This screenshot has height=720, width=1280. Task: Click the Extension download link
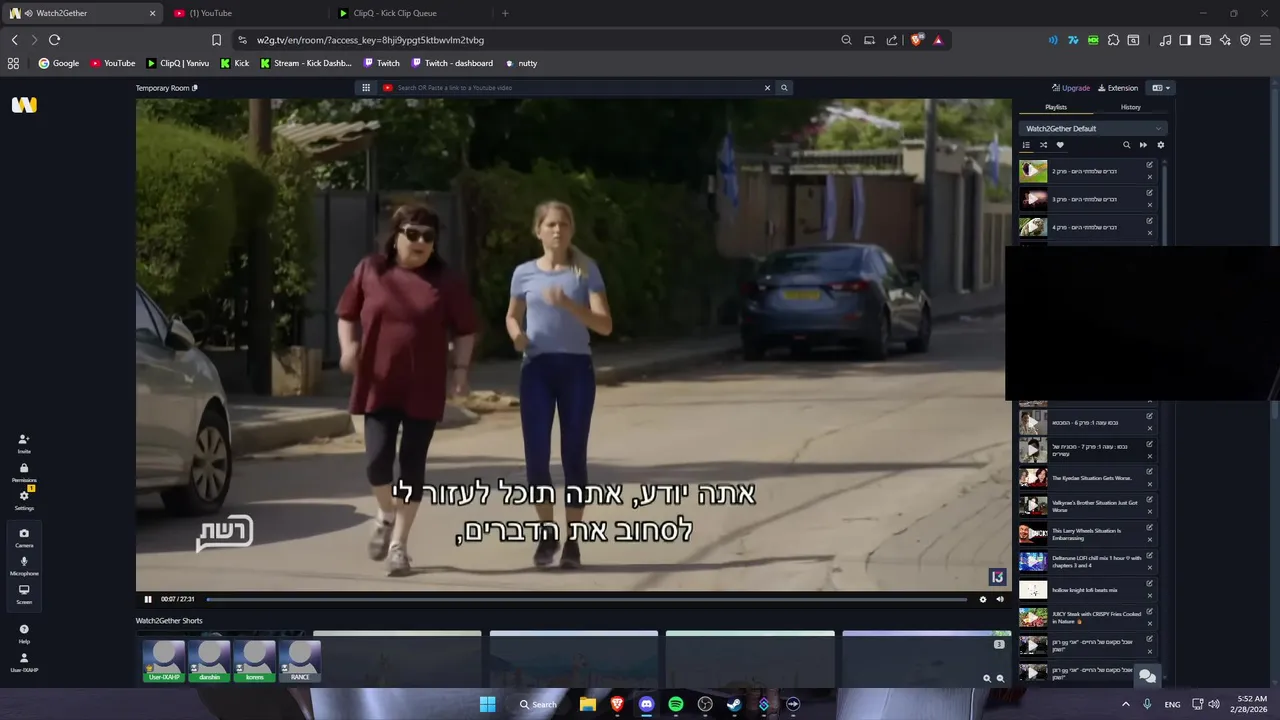(1118, 88)
